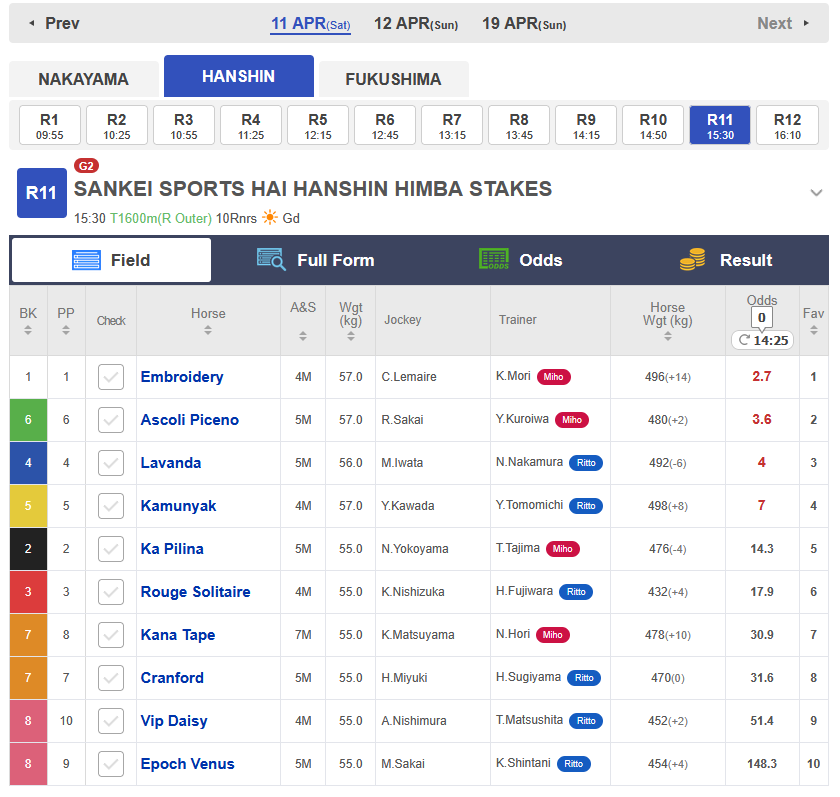Viewport: 840px width, 797px height.
Task: Sort by Wgt (kg) column
Action: [x=351, y=336]
